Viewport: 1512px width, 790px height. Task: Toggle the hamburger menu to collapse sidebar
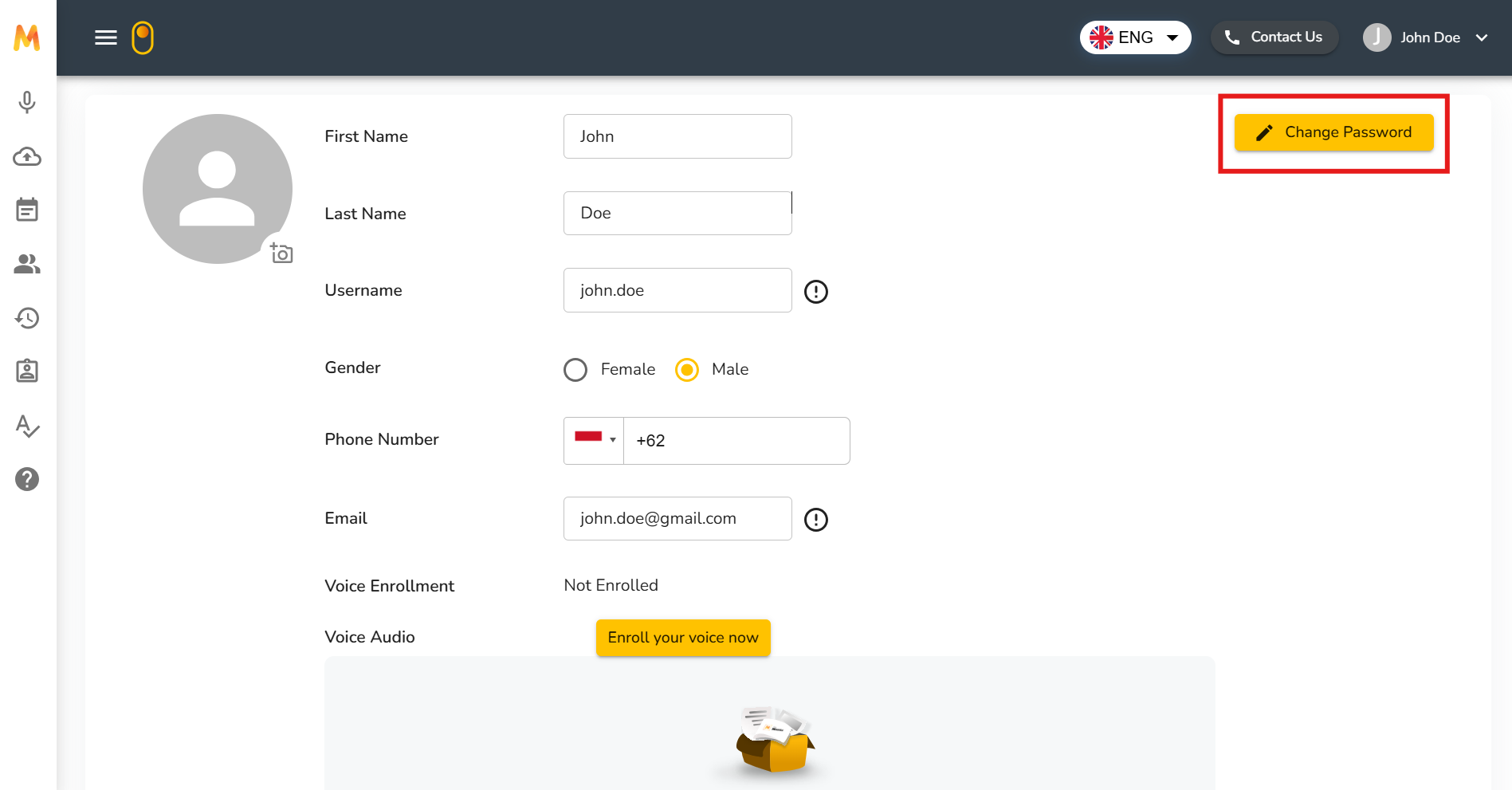click(106, 37)
